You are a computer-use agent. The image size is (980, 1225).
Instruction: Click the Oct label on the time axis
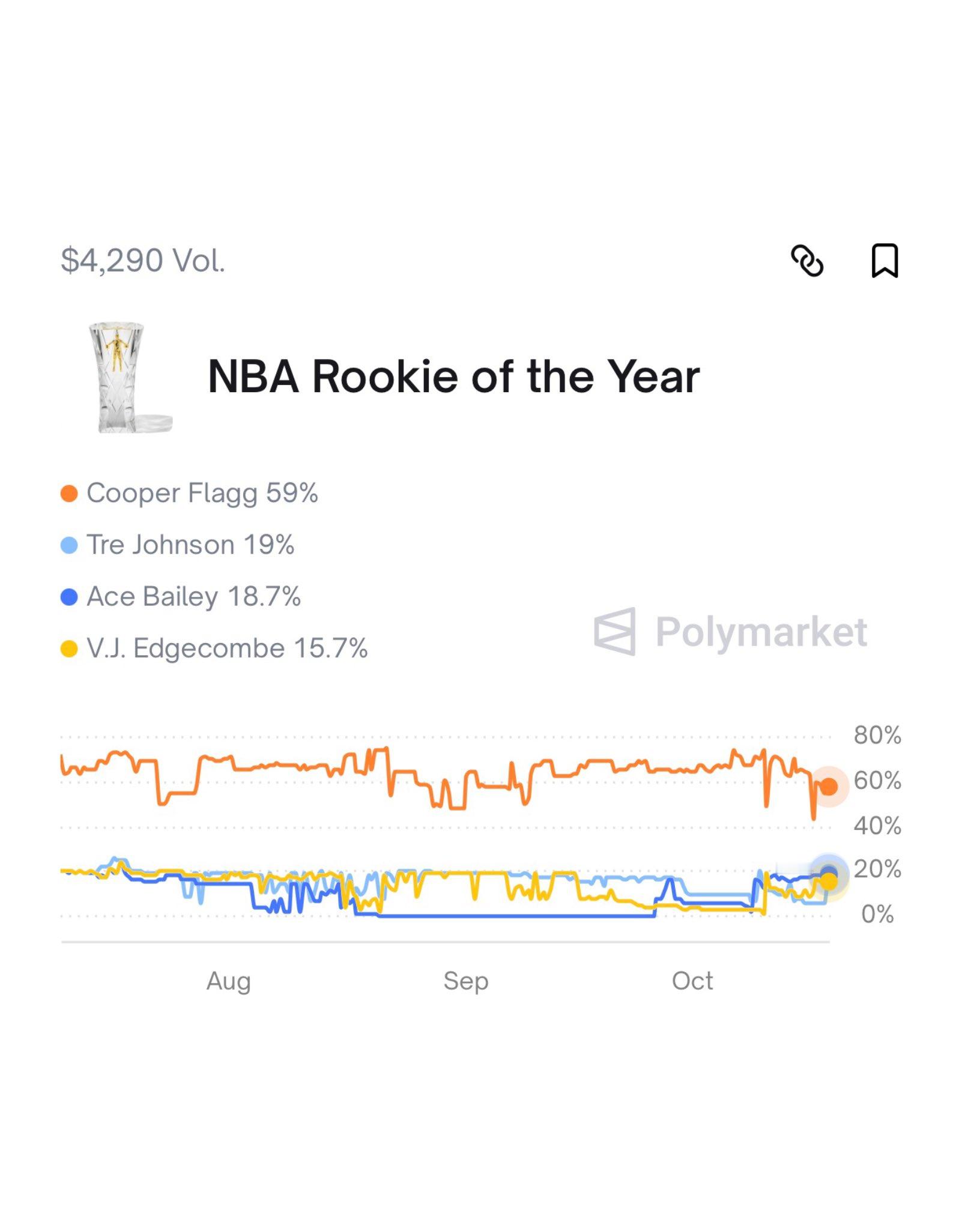(692, 981)
